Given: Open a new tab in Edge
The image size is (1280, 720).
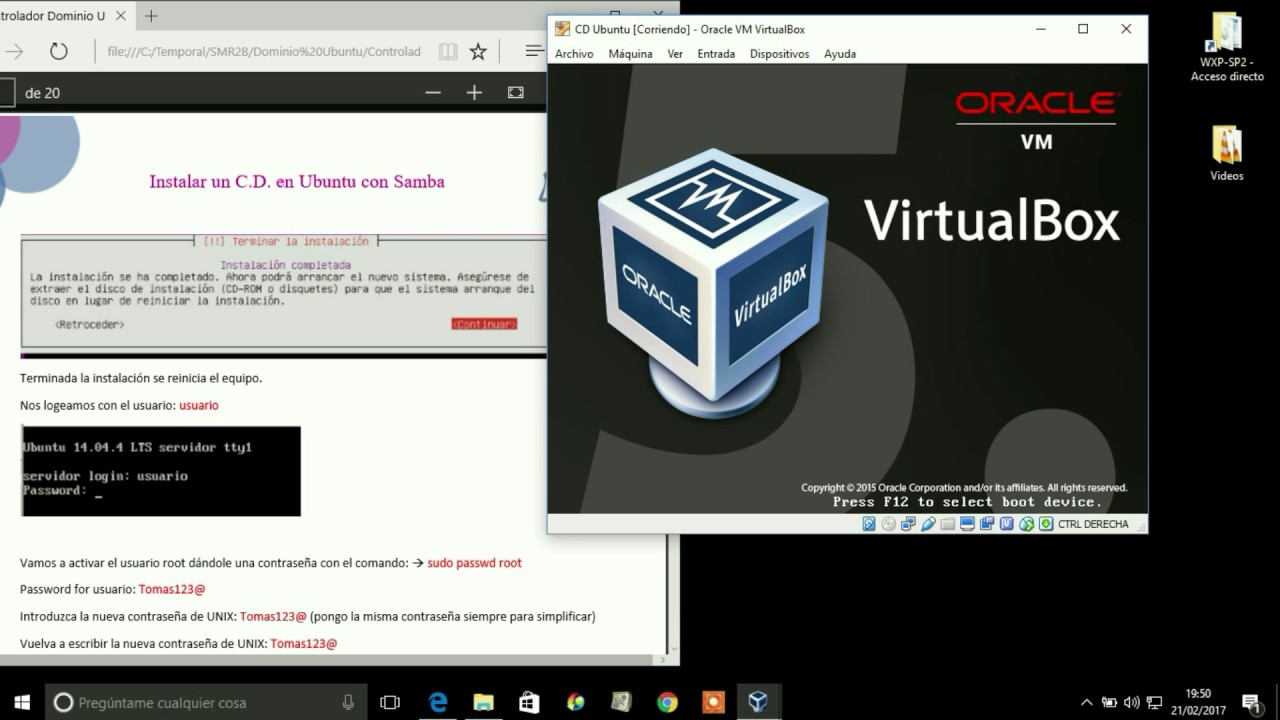Looking at the screenshot, I should 151,16.
